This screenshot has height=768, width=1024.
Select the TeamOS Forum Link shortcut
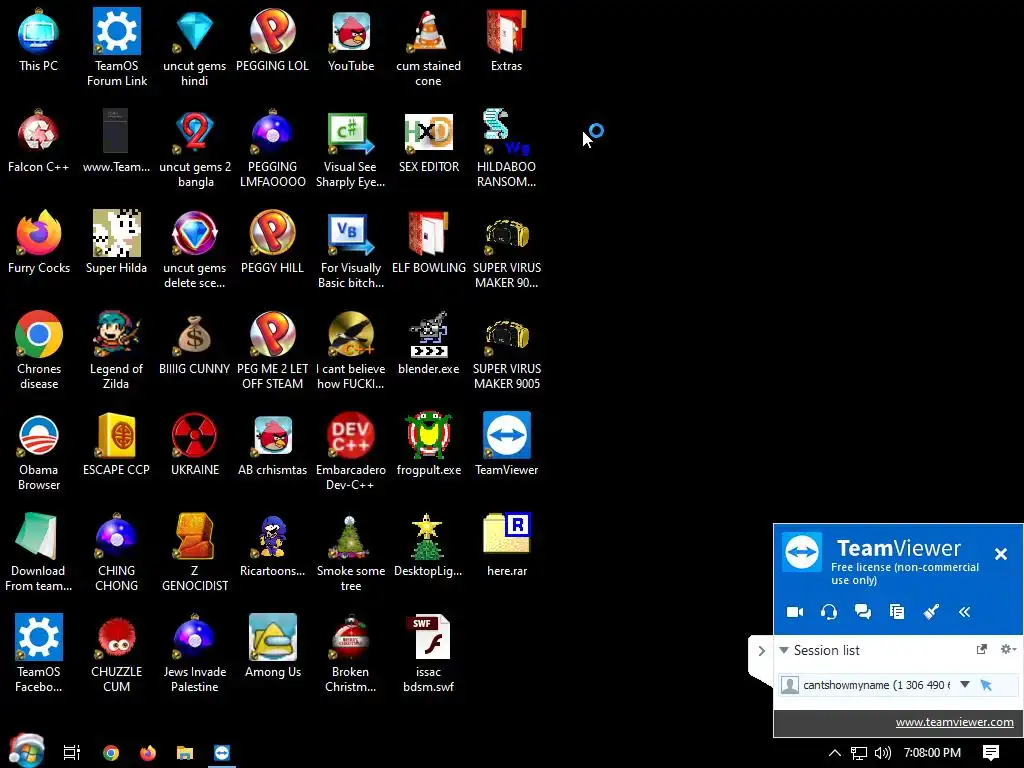point(117,48)
